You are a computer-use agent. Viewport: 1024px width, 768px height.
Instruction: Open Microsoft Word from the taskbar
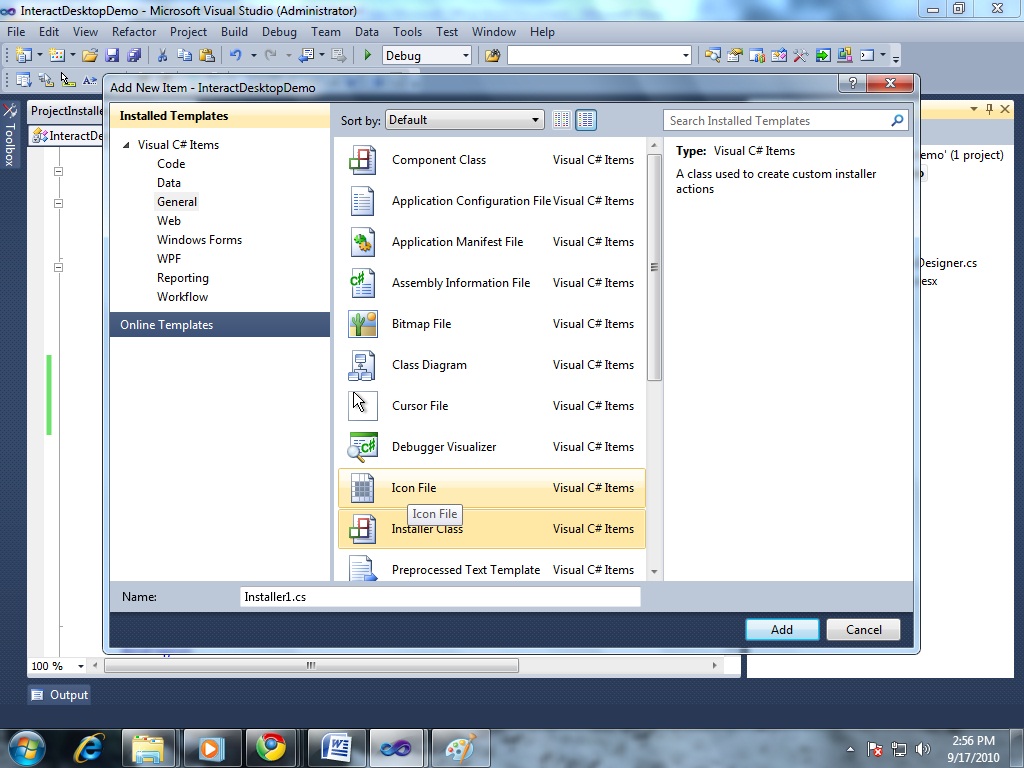tap(336, 748)
